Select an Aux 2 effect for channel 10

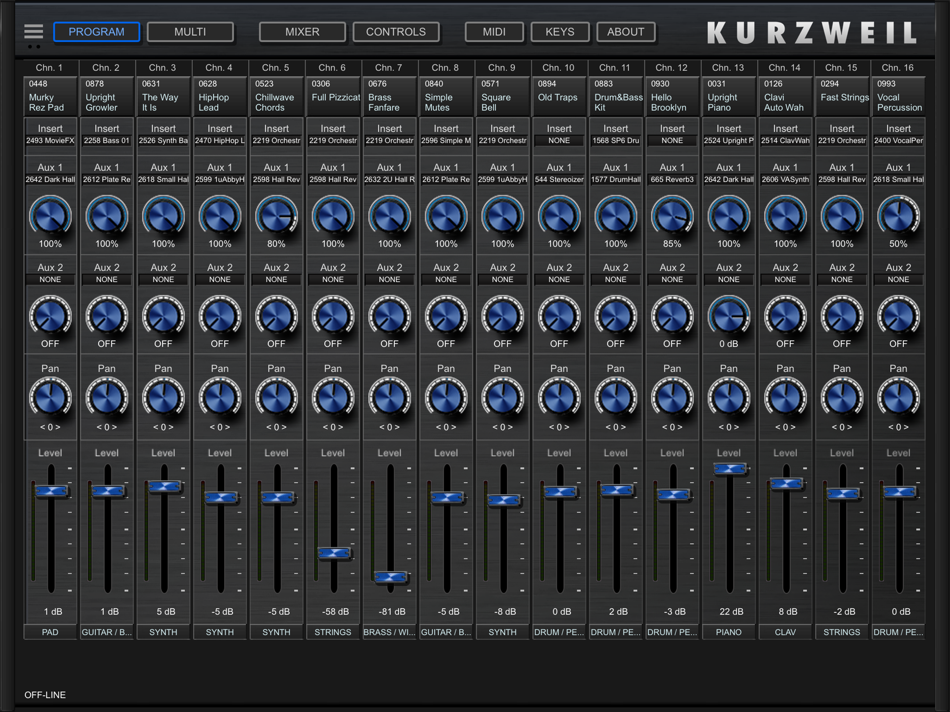[x=559, y=279]
